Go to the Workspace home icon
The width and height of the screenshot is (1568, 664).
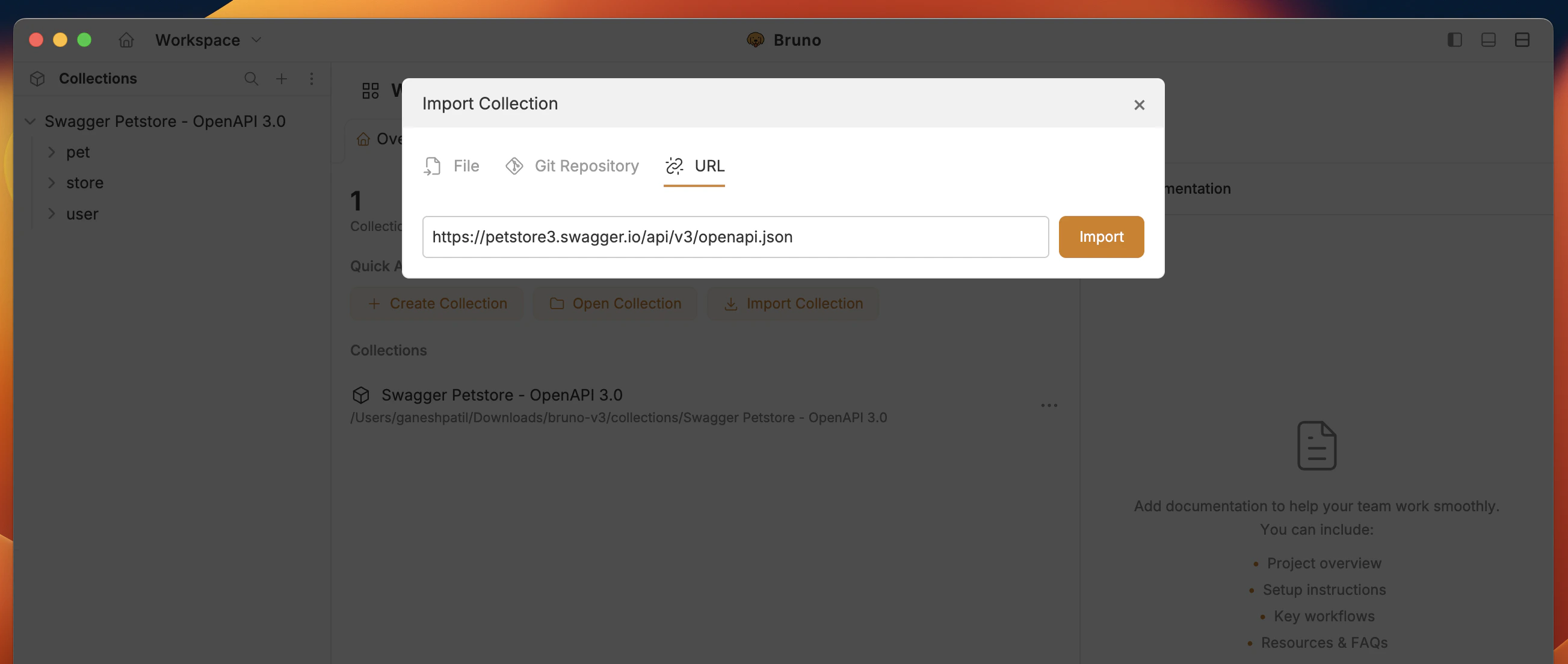[x=126, y=40]
